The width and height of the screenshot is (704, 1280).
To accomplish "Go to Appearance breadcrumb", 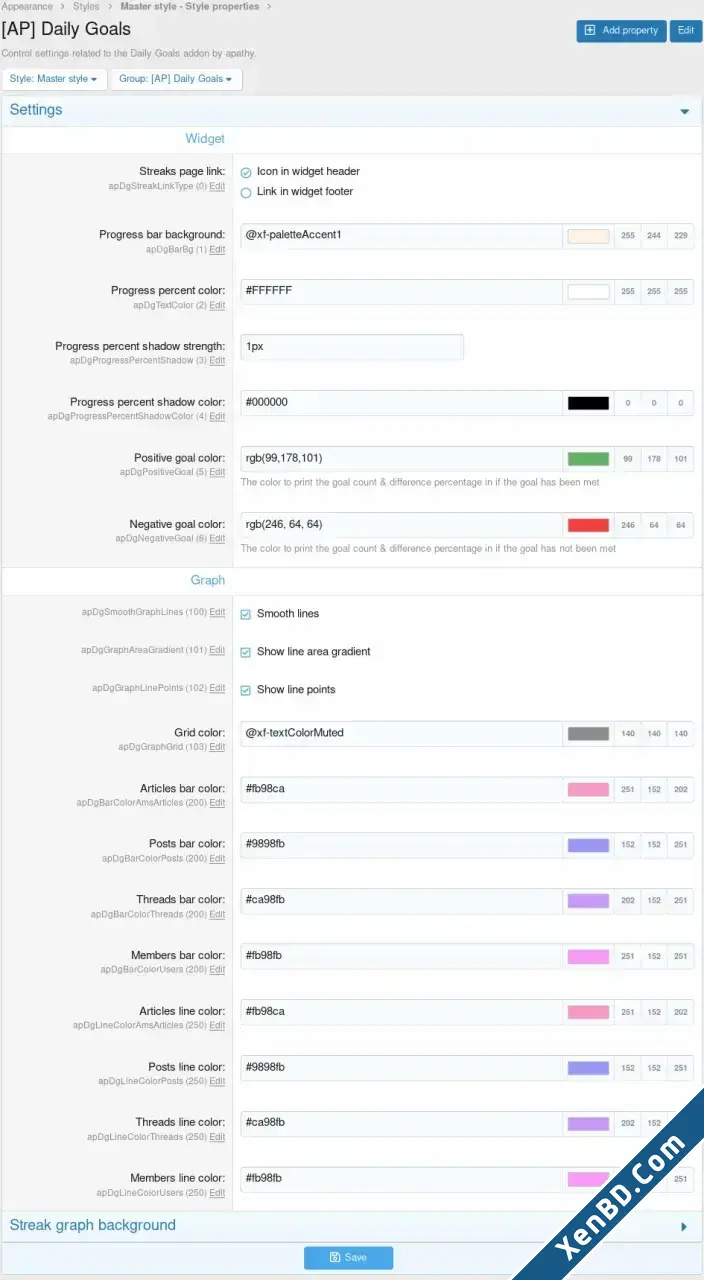I will (x=27, y=6).
